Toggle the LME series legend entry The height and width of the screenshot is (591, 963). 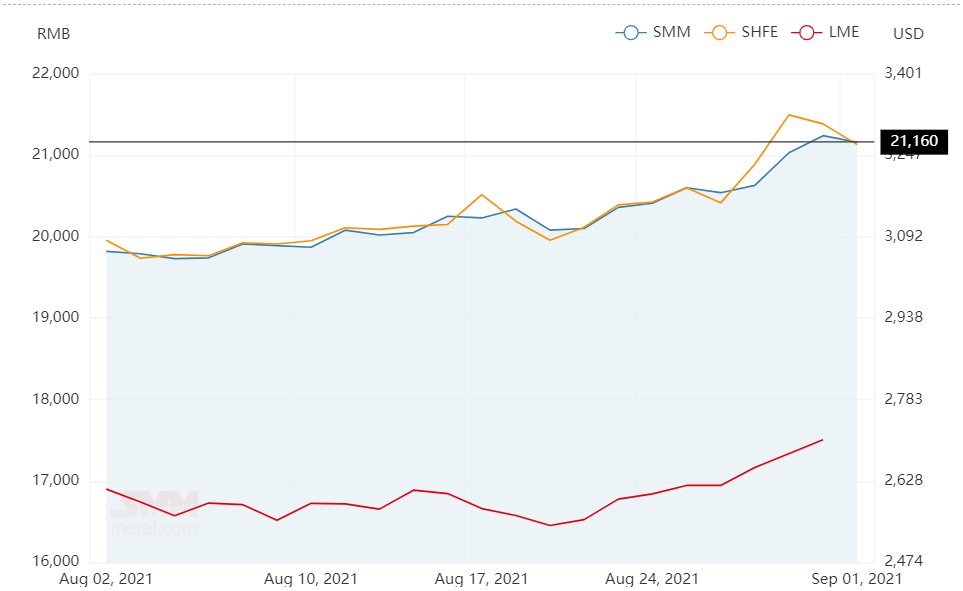click(x=825, y=32)
